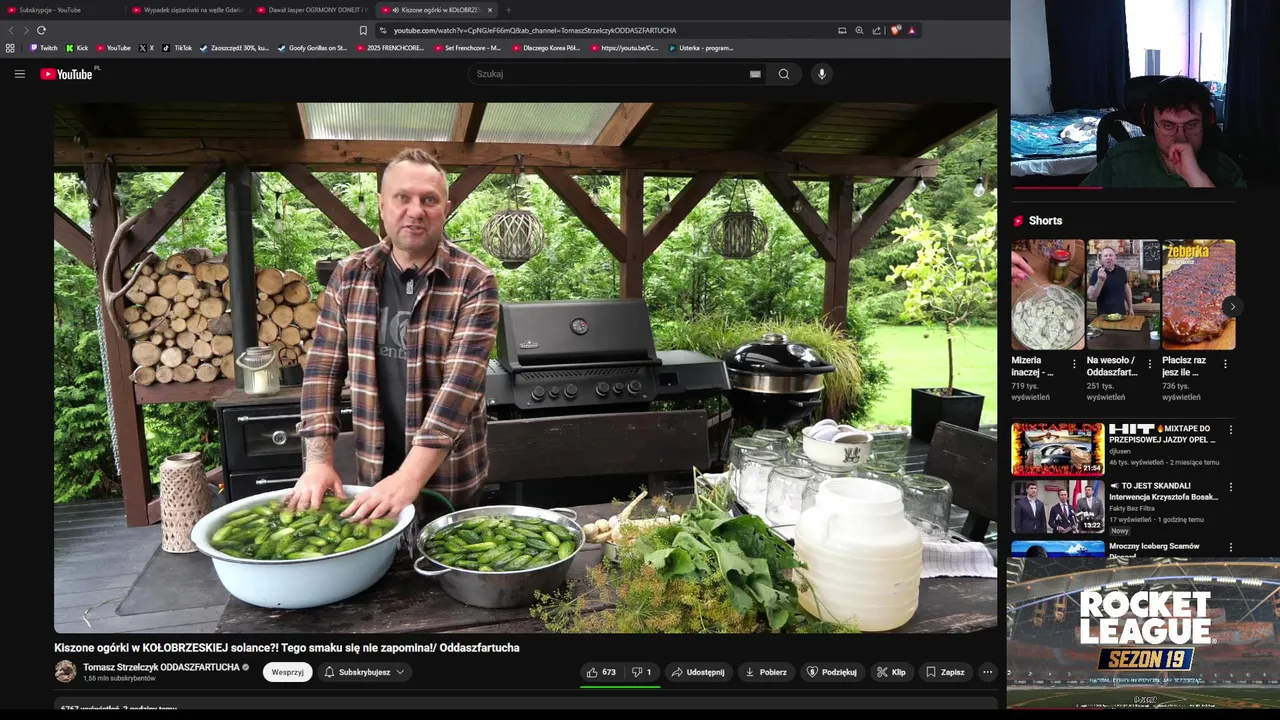Close the Kiszone ogórki tab
The height and width of the screenshot is (720, 1280).
pyautogui.click(x=490, y=10)
